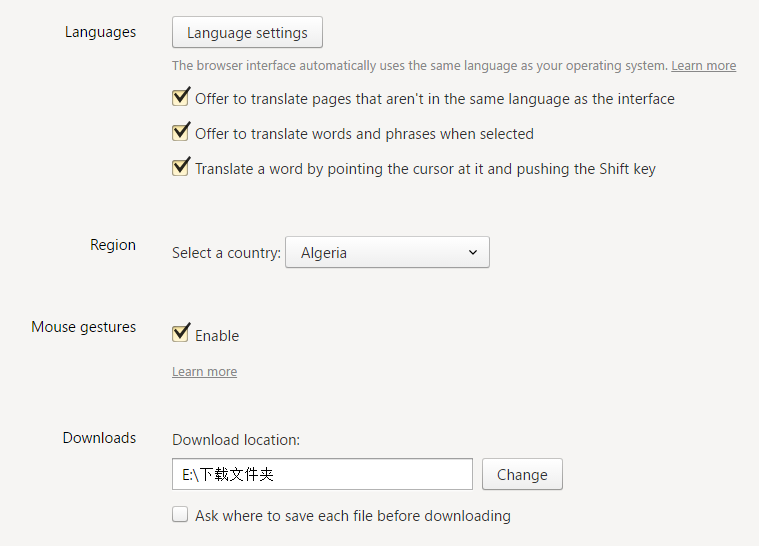
Task: Click the Region section heading
Action: coord(113,245)
